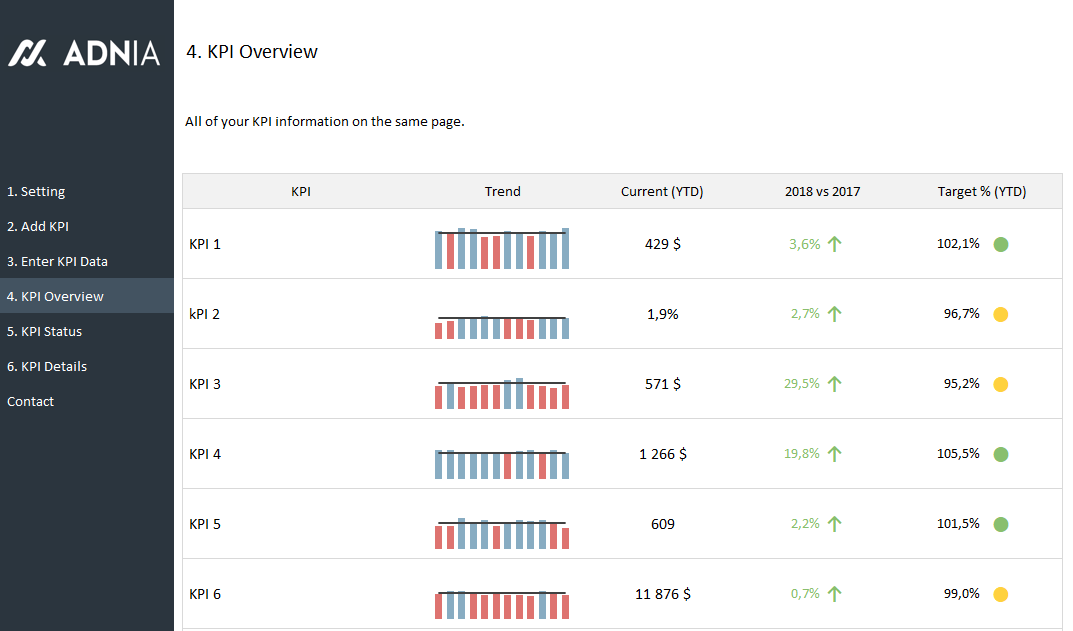Go to 2. Add KPI
The width and height of the screenshot is (1073, 631).
pos(38,227)
